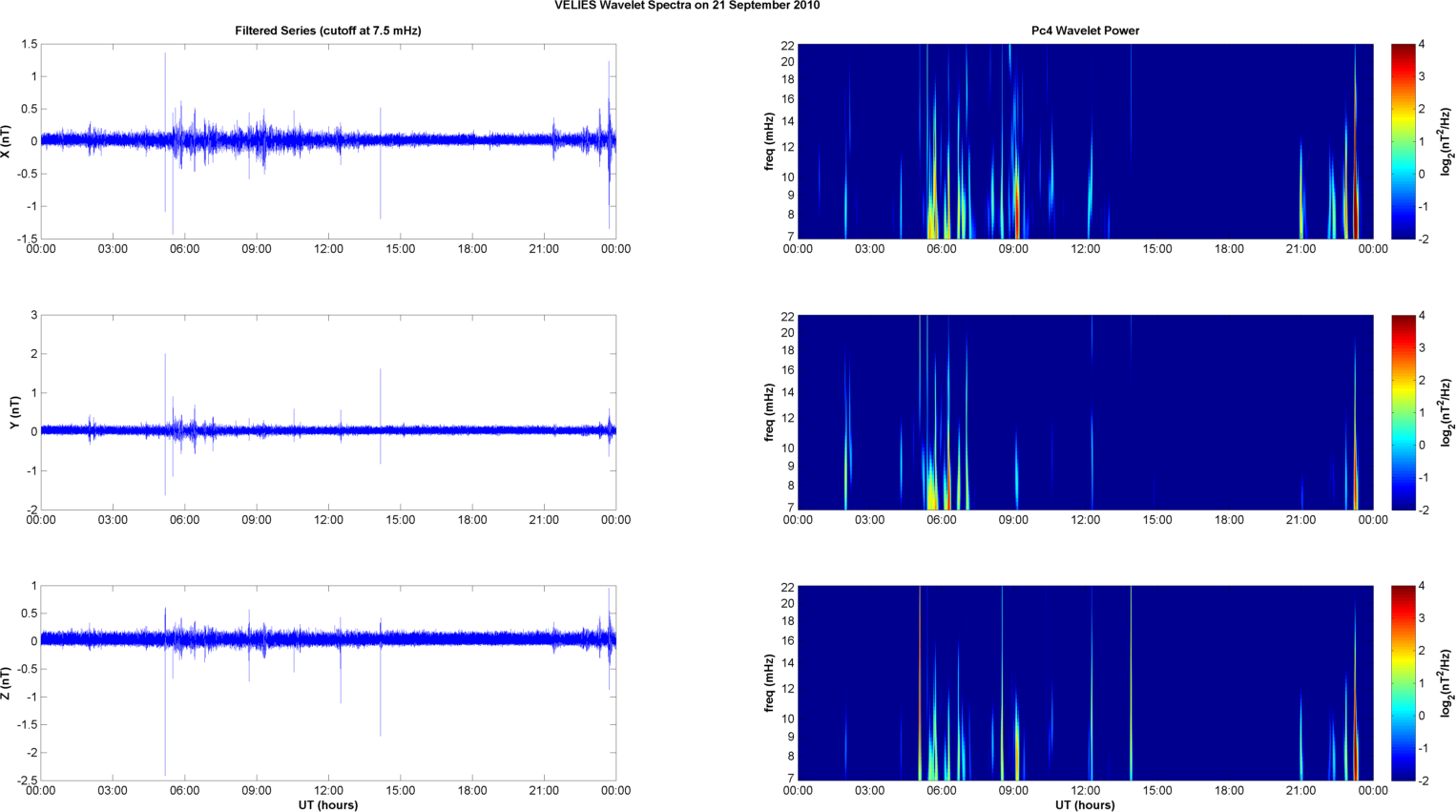Click the X (nT) filtered series plot

coord(327,141)
